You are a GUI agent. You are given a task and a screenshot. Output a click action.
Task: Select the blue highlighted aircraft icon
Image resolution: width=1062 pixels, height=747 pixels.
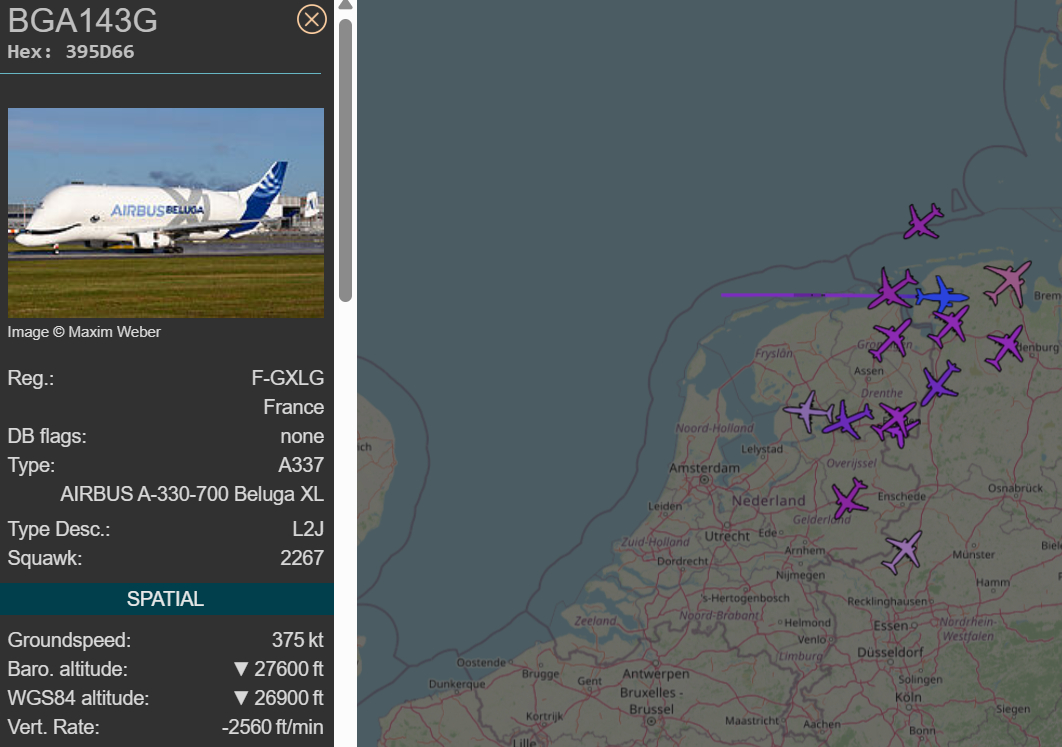point(942,296)
